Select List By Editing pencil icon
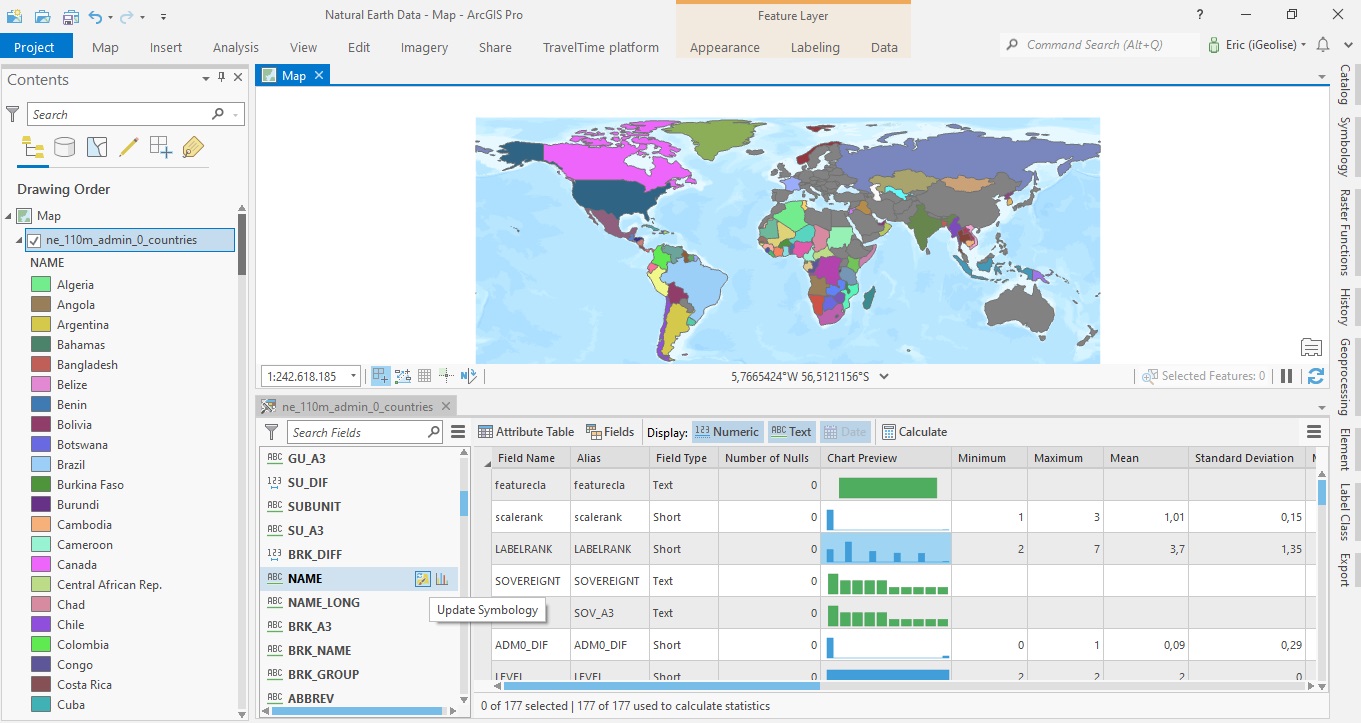The height and width of the screenshot is (723, 1361). click(128, 148)
